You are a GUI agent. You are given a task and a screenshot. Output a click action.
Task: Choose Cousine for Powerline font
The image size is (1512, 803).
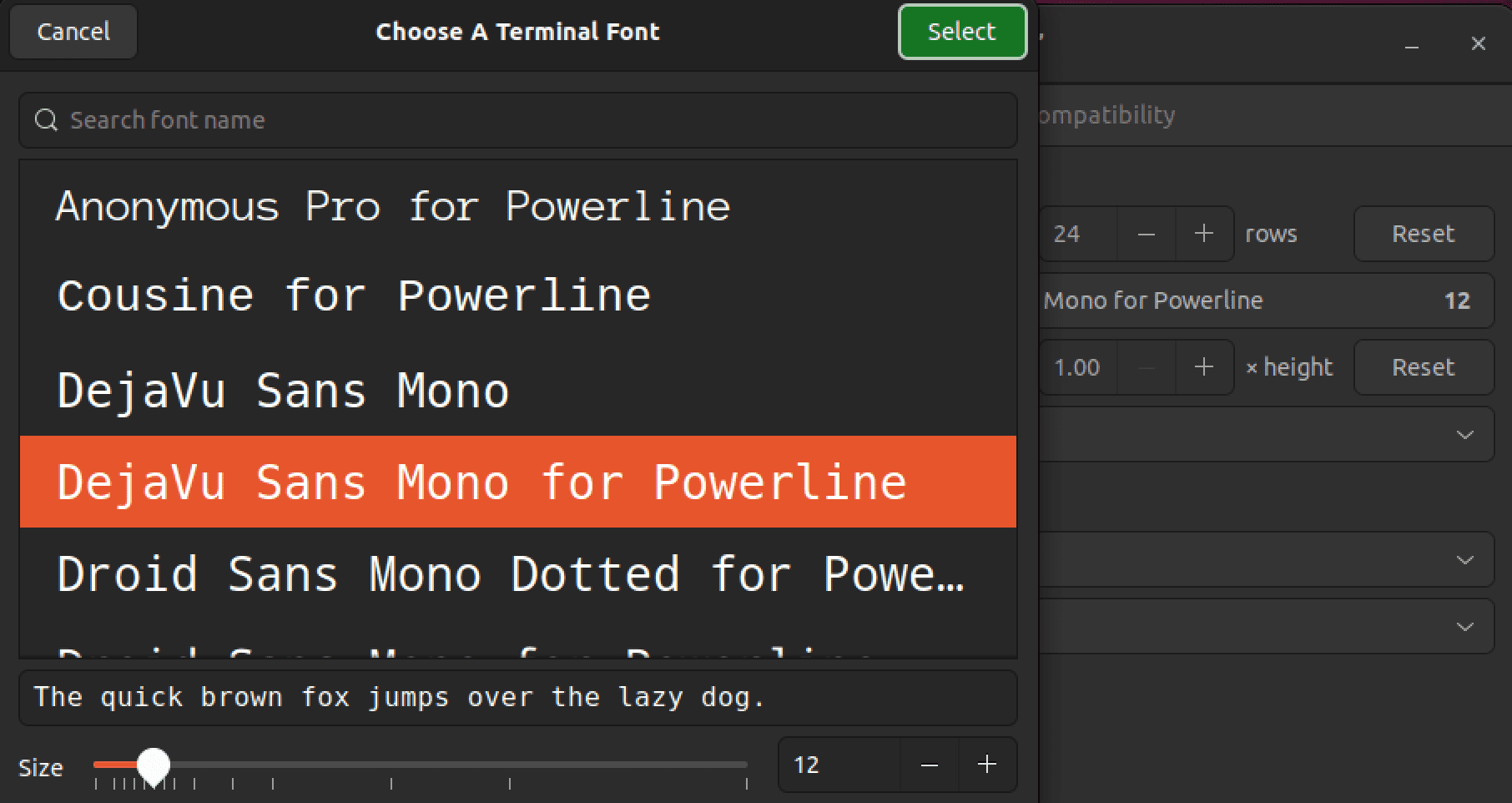[x=353, y=295]
